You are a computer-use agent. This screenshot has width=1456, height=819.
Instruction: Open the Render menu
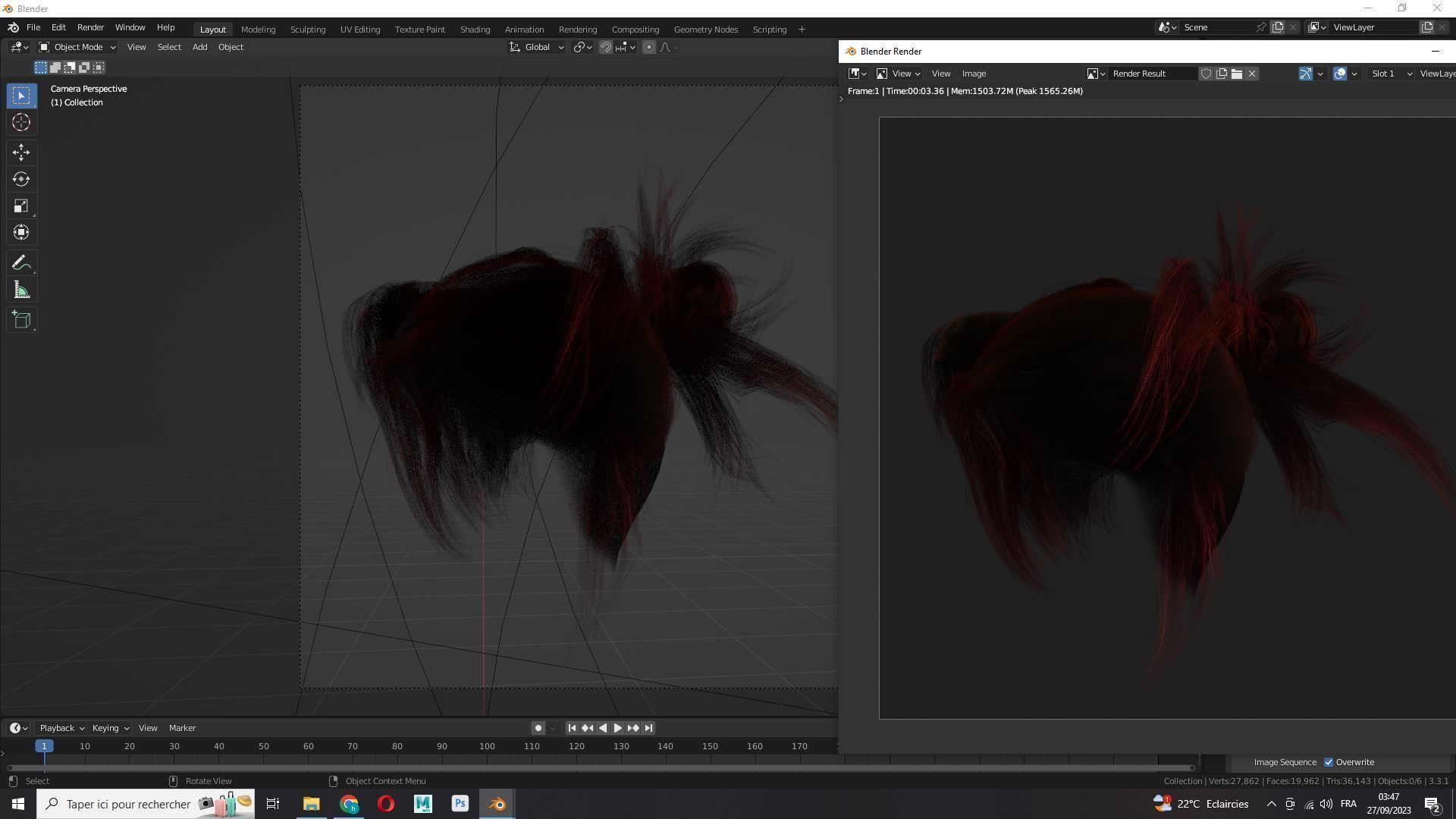tap(90, 27)
